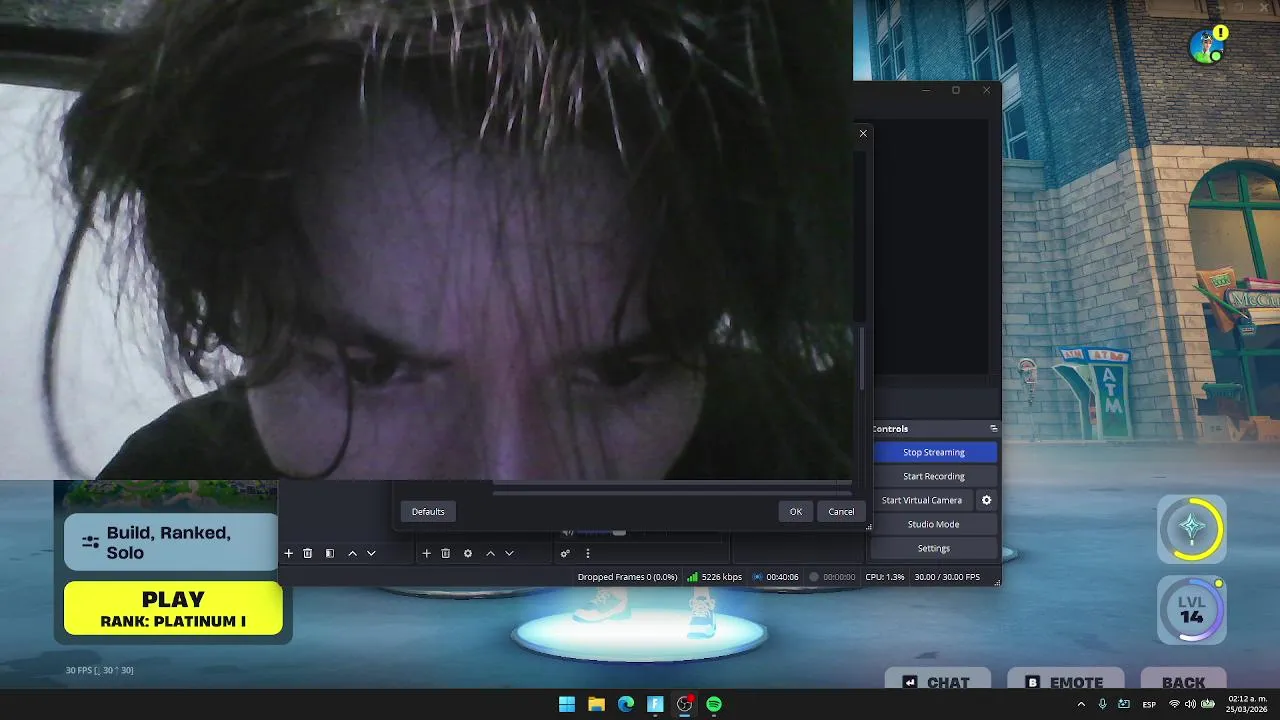The height and width of the screenshot is (720, 1280).
Task: Open source properties gear in Sources dock
Action: pos(468,553)
